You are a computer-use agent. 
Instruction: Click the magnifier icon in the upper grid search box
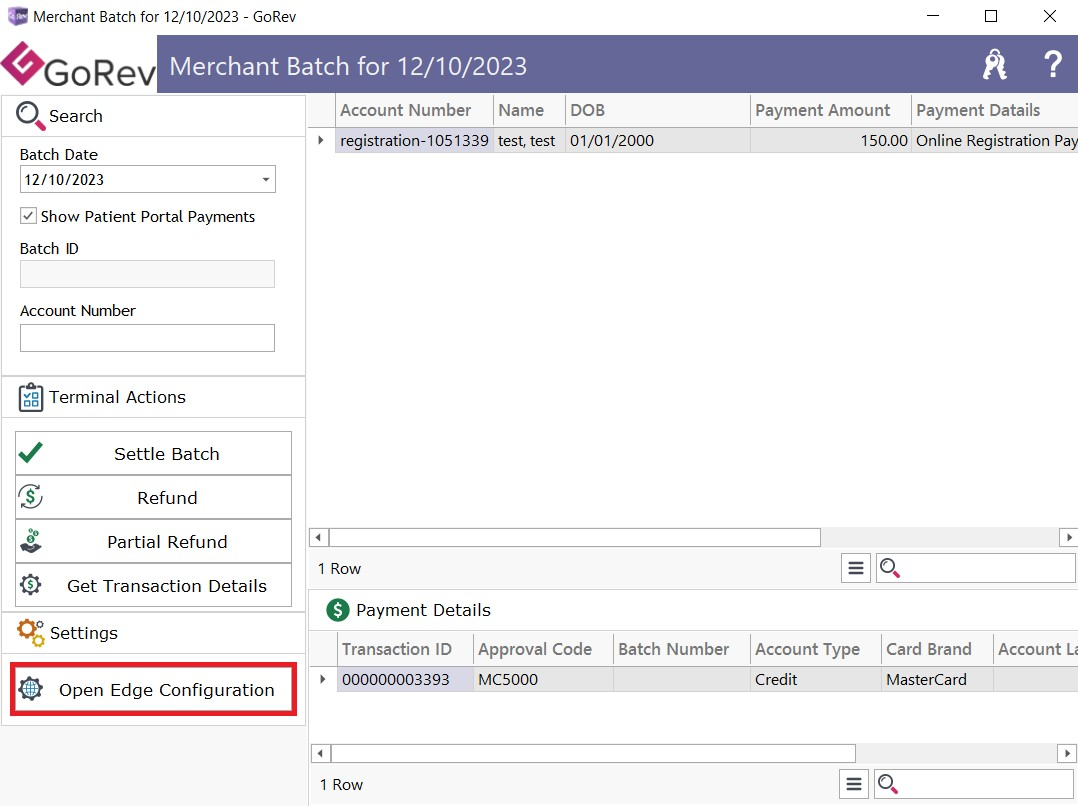tap(890, 568)
